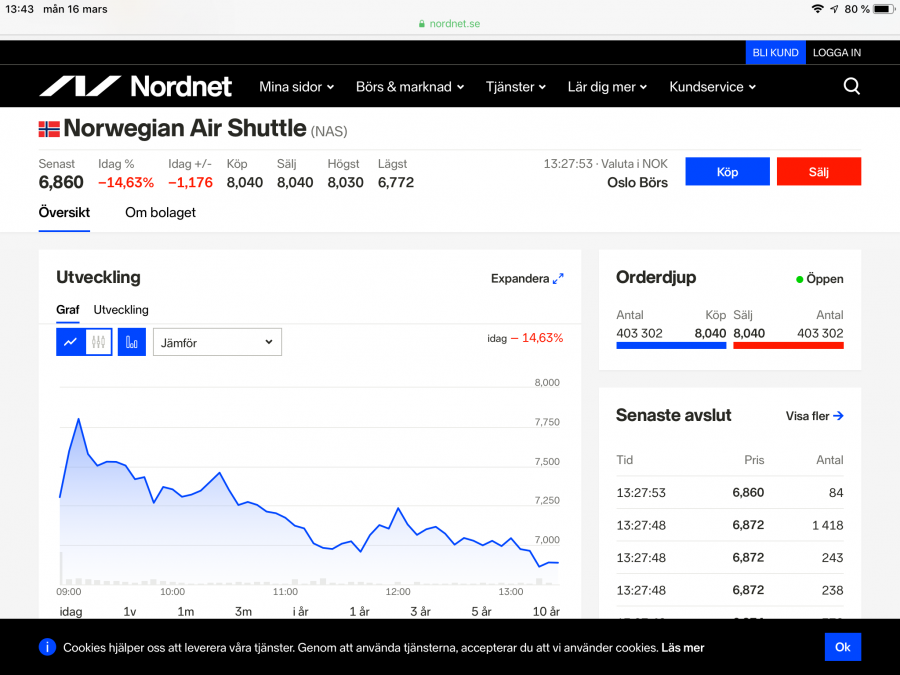
Task: Click the Nordnet logo
Action: coord(135,87)
